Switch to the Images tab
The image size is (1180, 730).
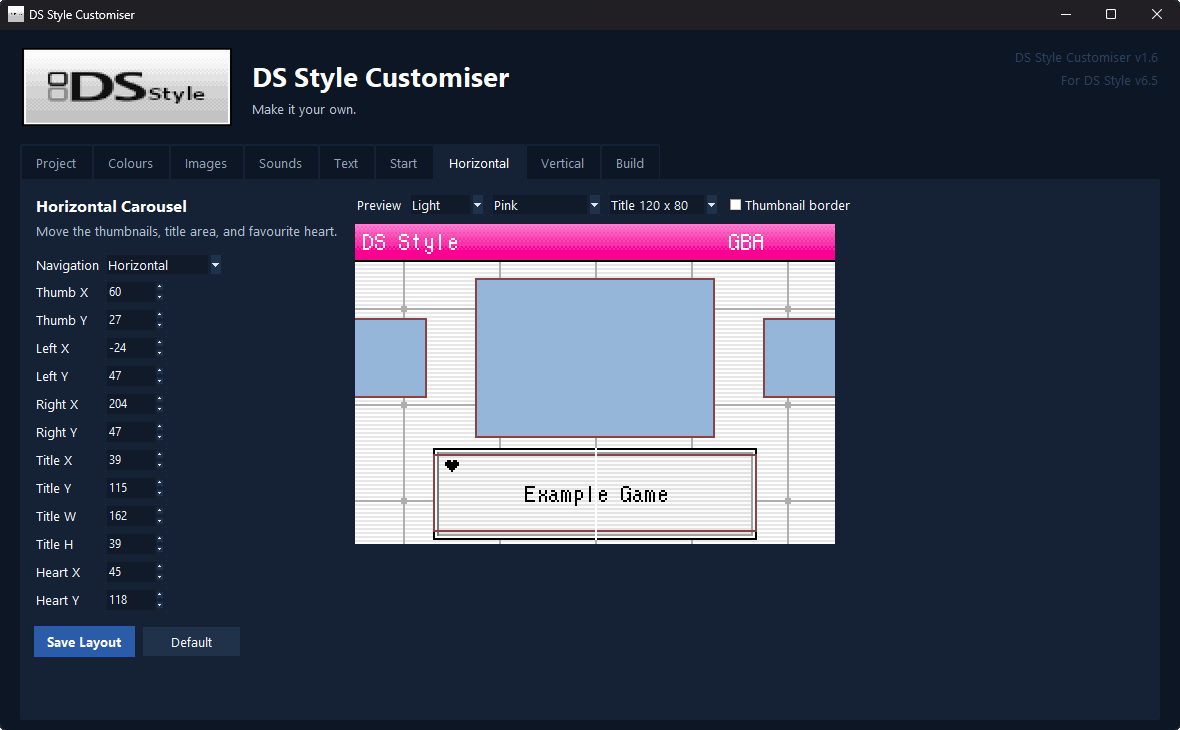coord(205,163)
